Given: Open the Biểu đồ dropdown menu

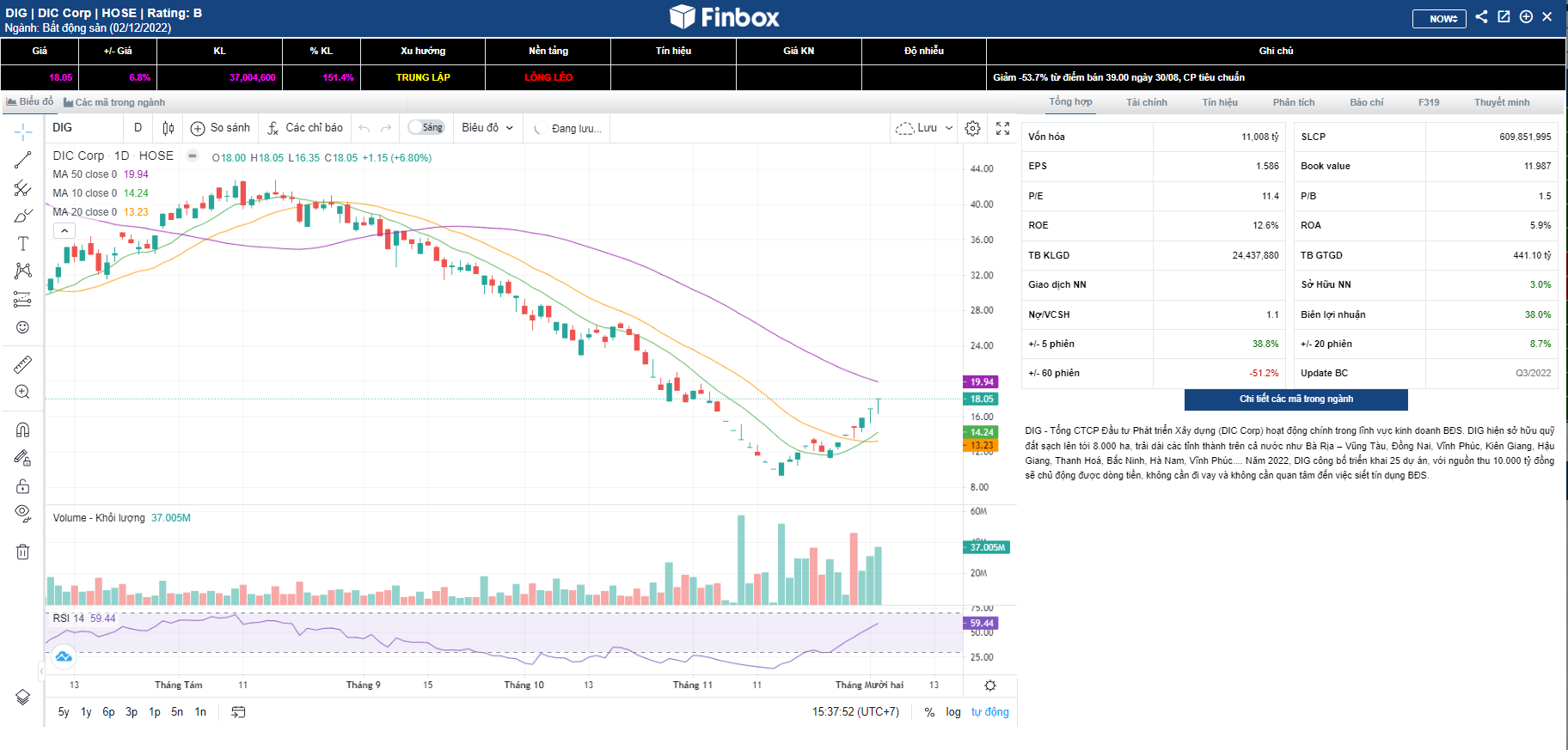Looking at the screenshot, I should click(487, 128).
